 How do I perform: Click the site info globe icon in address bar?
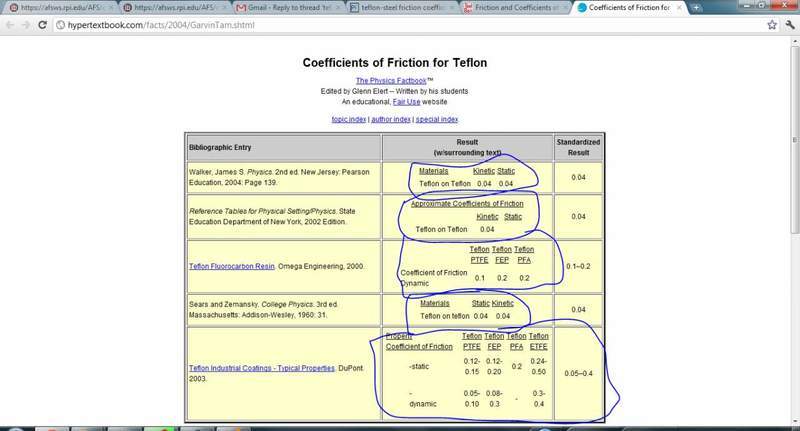click(60, 25)
